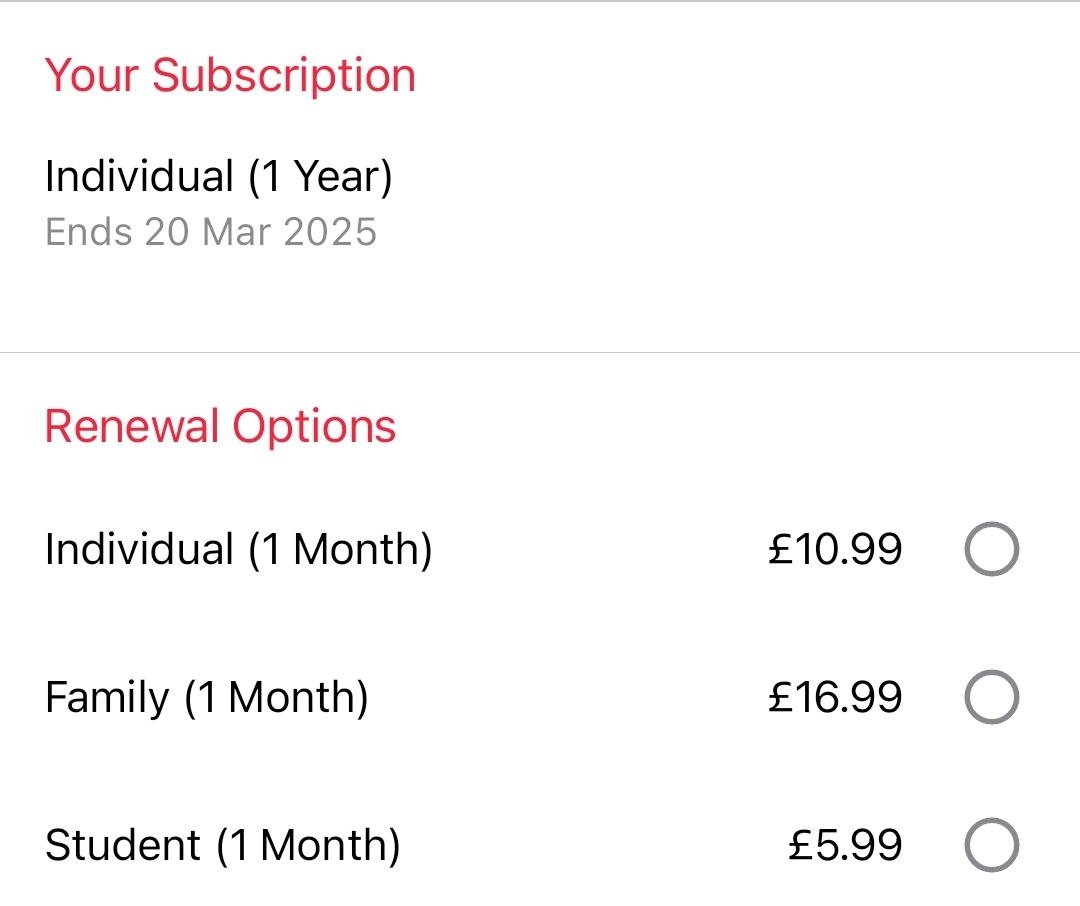The image size is (1080, 906).
Task: Click the (1 Year) text of the current plan
Action: point(320,177)
